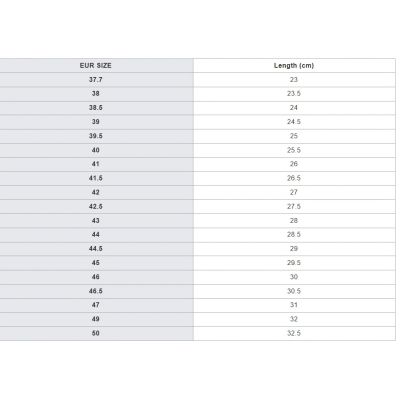Select the EUR size 39 cell
The image size is (400, 400).
pos(96,122)
